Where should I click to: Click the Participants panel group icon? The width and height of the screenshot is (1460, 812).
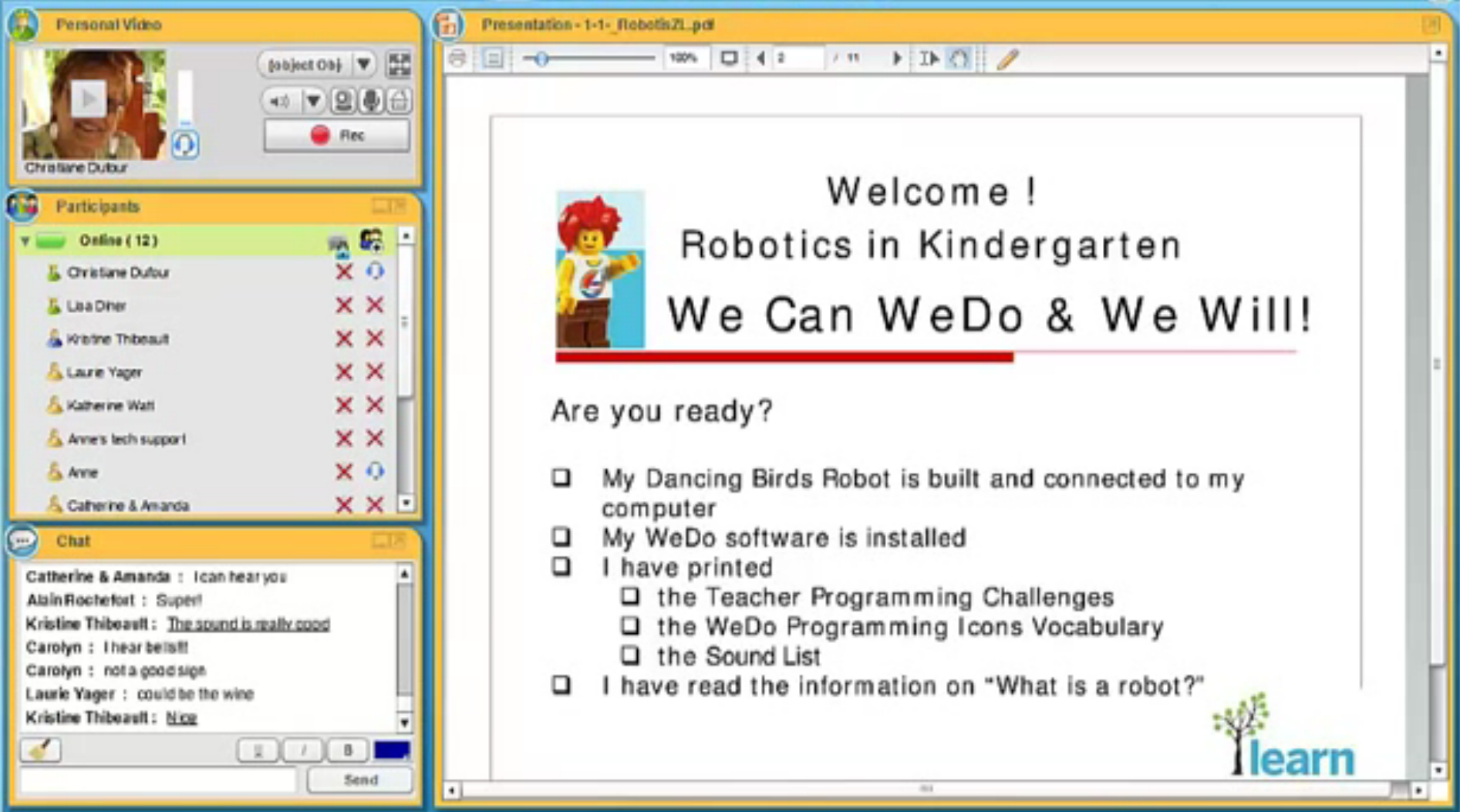tap(23, 207)
